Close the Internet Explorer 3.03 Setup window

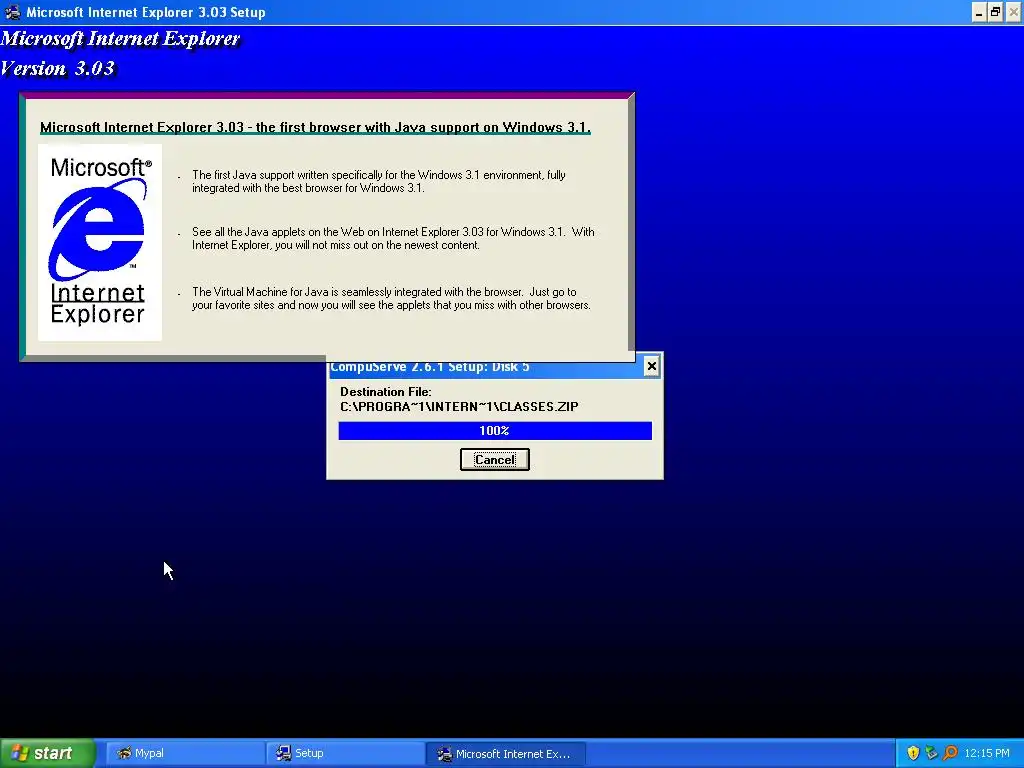[x=1014, y=12]
